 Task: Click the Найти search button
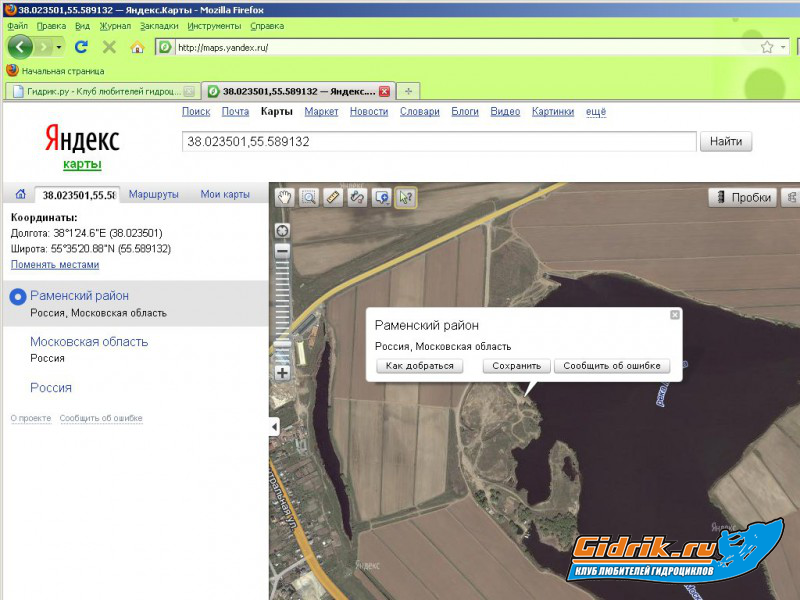coord(725,142)
